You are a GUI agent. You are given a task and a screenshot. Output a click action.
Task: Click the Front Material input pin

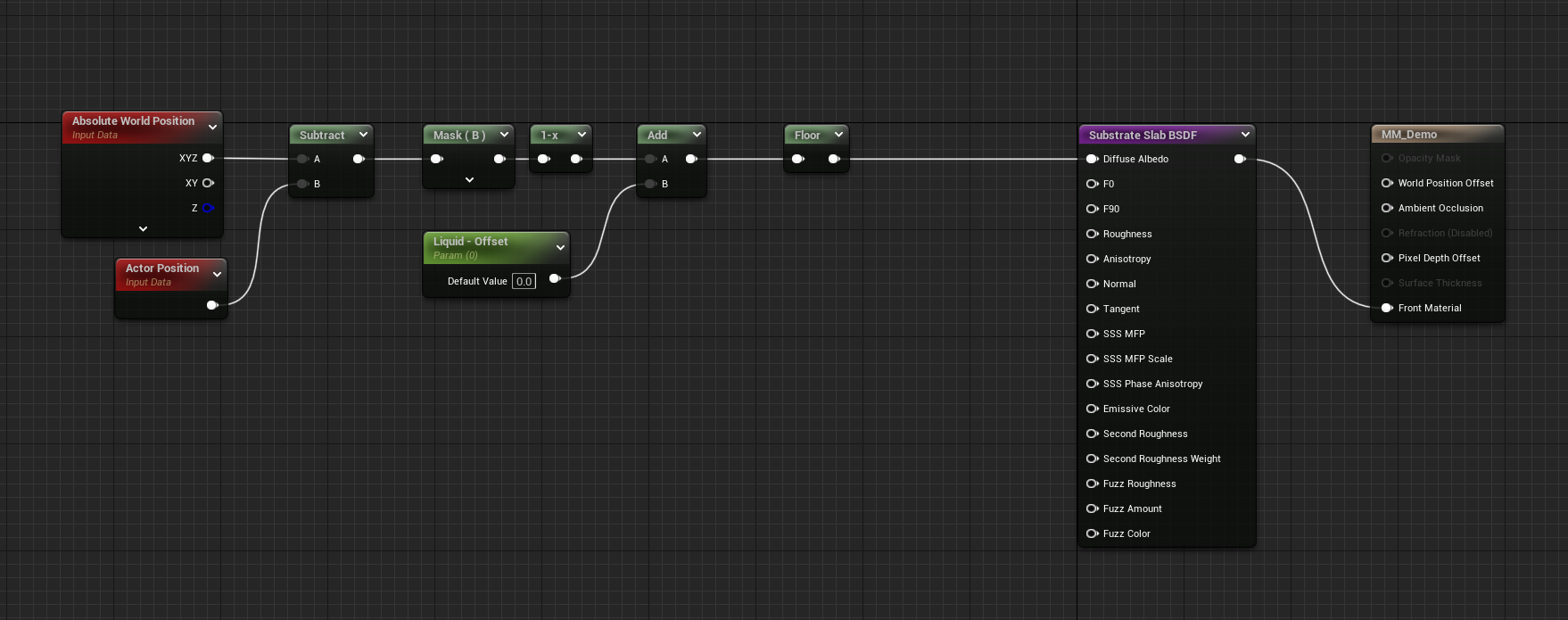[x=1387, y=308]
